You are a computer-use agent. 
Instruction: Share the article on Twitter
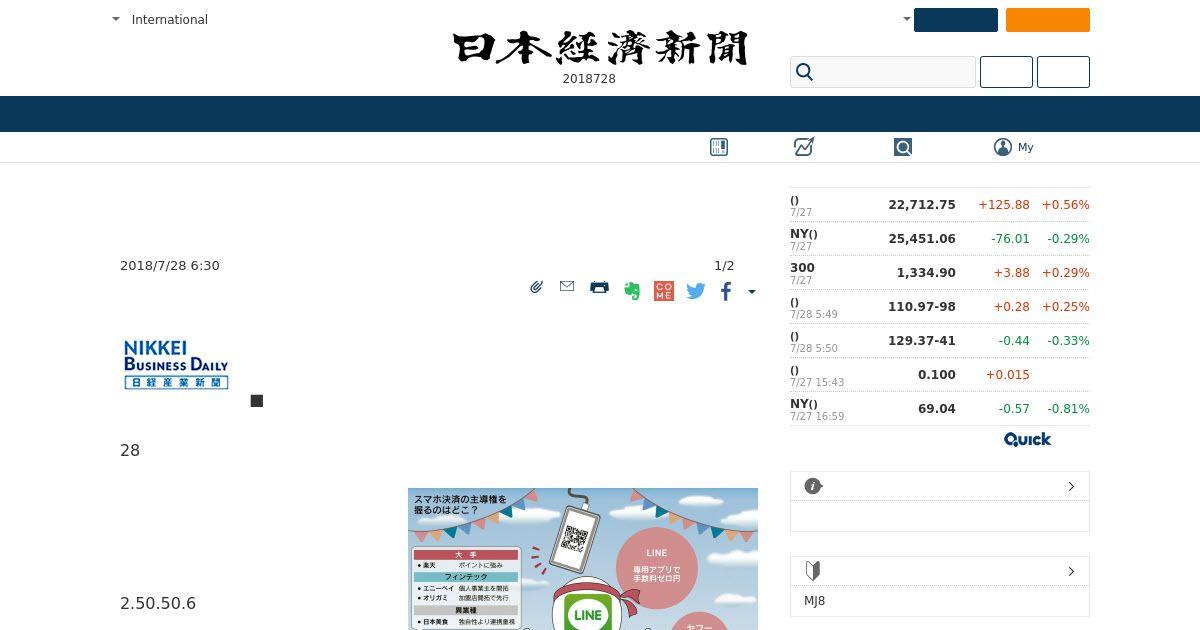coord(696,291)
